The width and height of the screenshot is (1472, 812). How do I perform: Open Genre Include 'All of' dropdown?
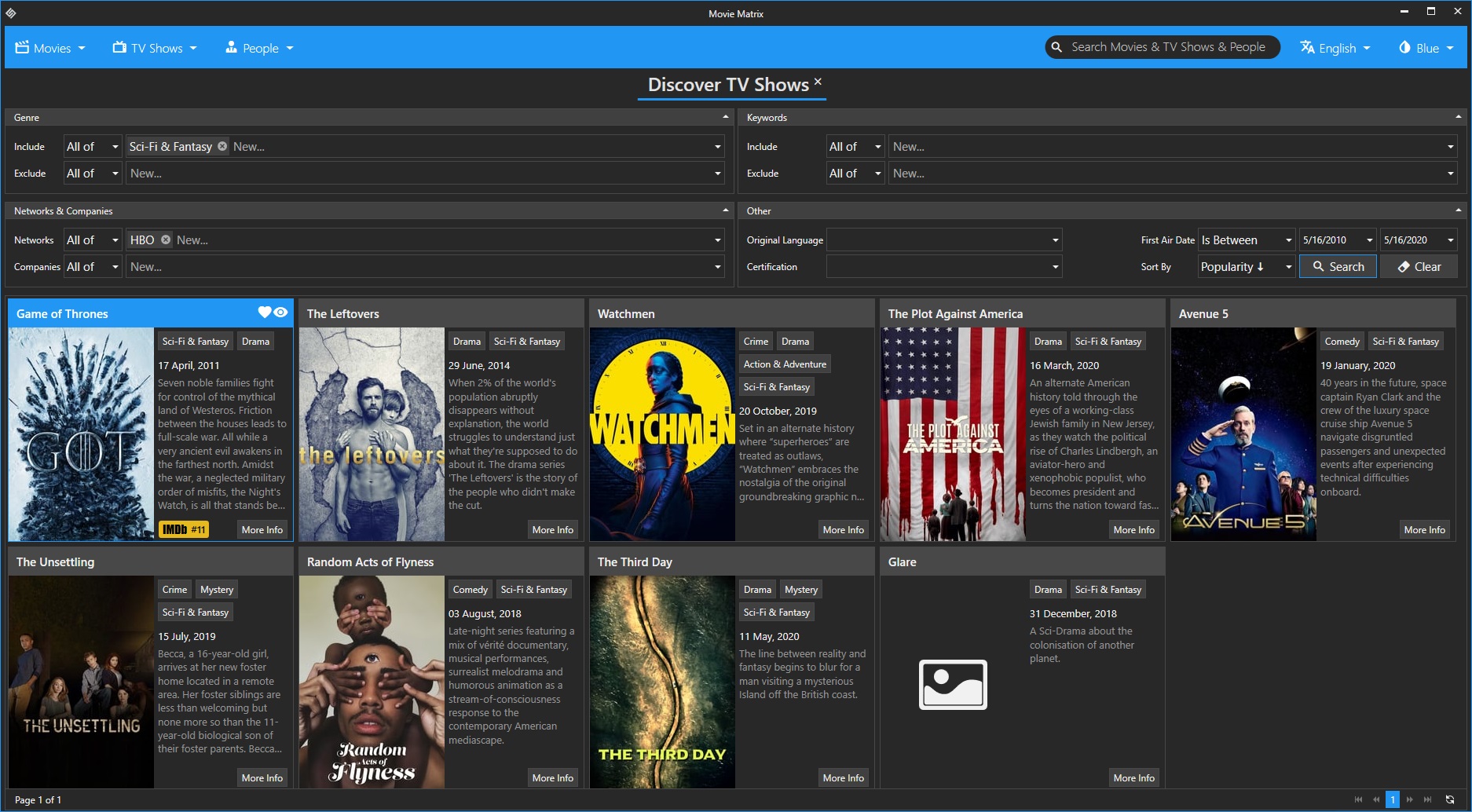[93, 146]
